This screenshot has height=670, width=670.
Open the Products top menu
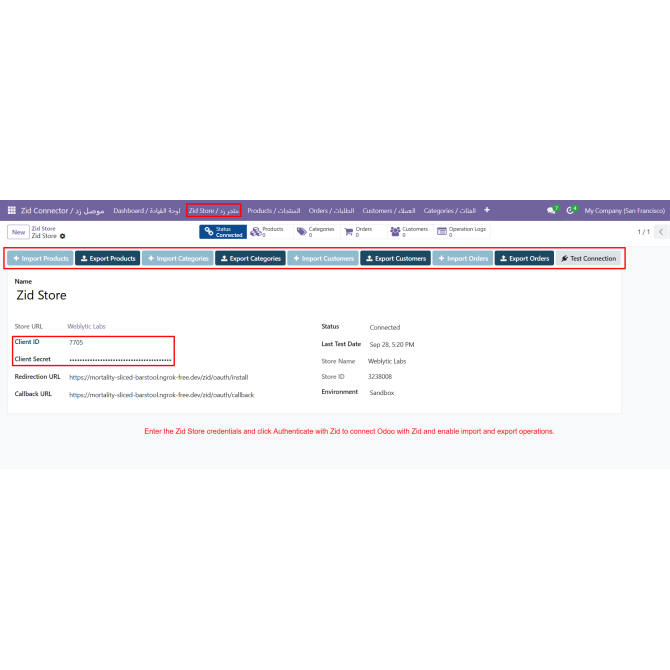(273, 211)
